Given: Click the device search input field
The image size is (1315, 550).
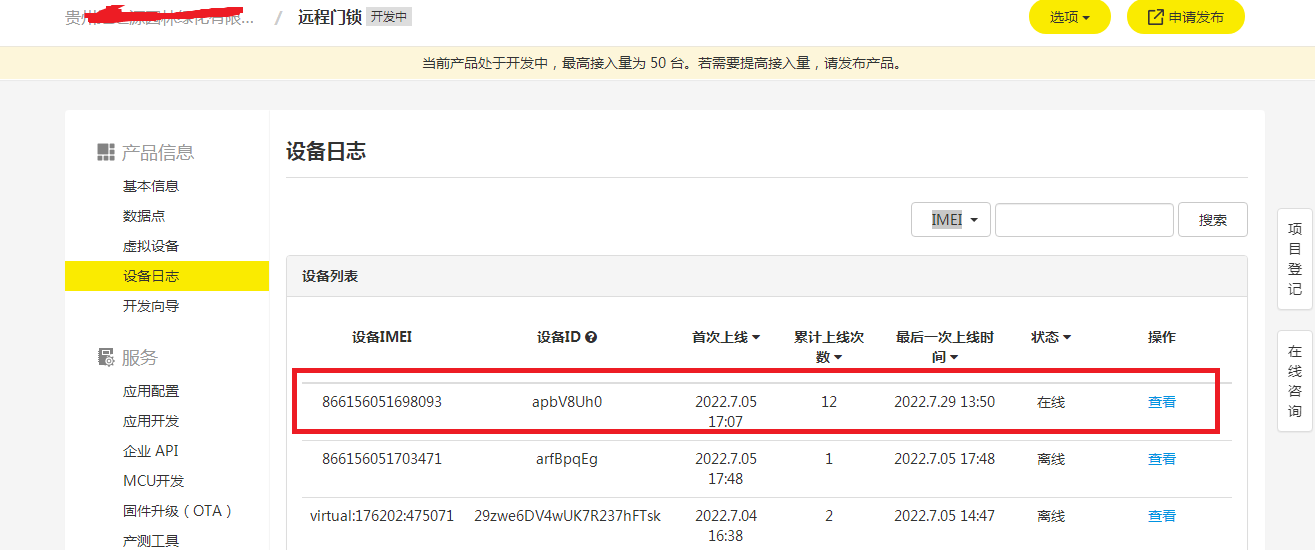Looking at the screenshot, I should coord(1084,220).
